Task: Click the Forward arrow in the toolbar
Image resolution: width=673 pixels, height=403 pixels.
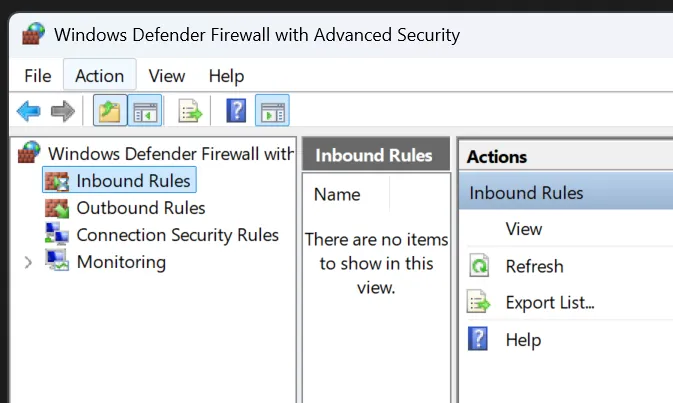Action: 63,111
